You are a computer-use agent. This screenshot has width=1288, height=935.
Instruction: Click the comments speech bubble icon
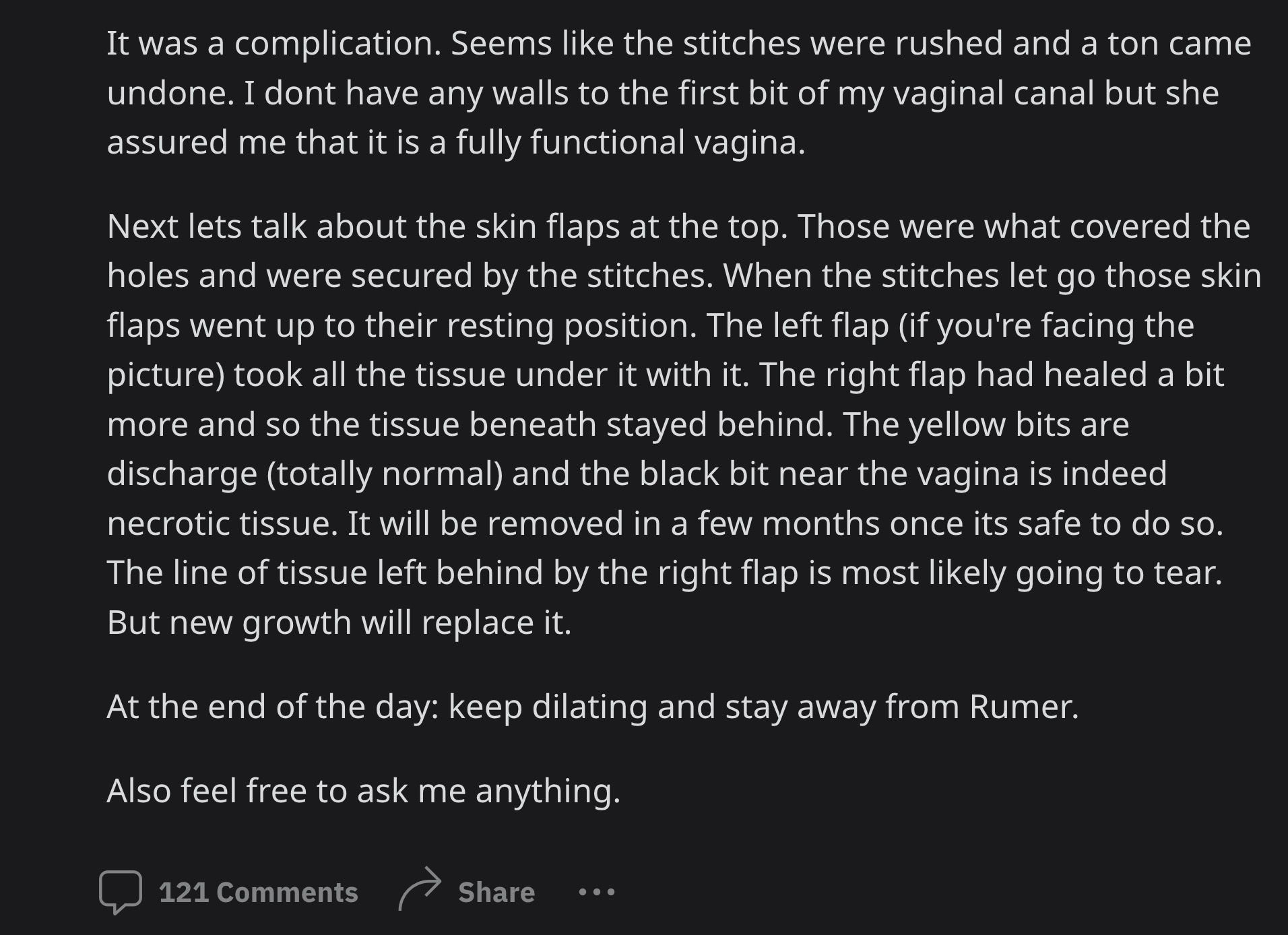tap(120, 892)
